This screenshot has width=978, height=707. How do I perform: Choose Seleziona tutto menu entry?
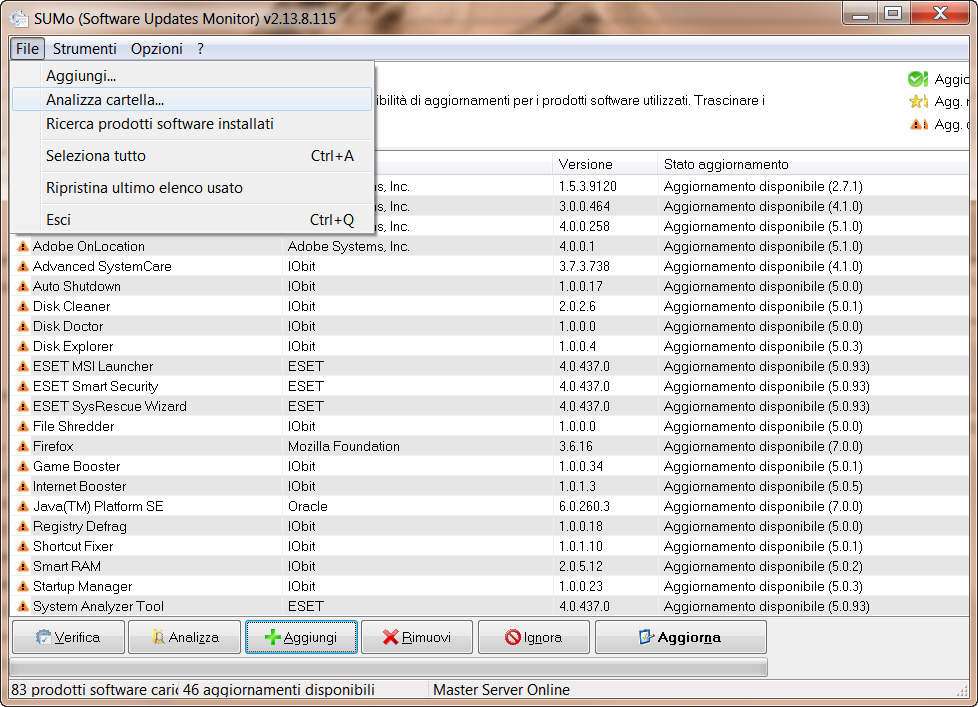192,156
